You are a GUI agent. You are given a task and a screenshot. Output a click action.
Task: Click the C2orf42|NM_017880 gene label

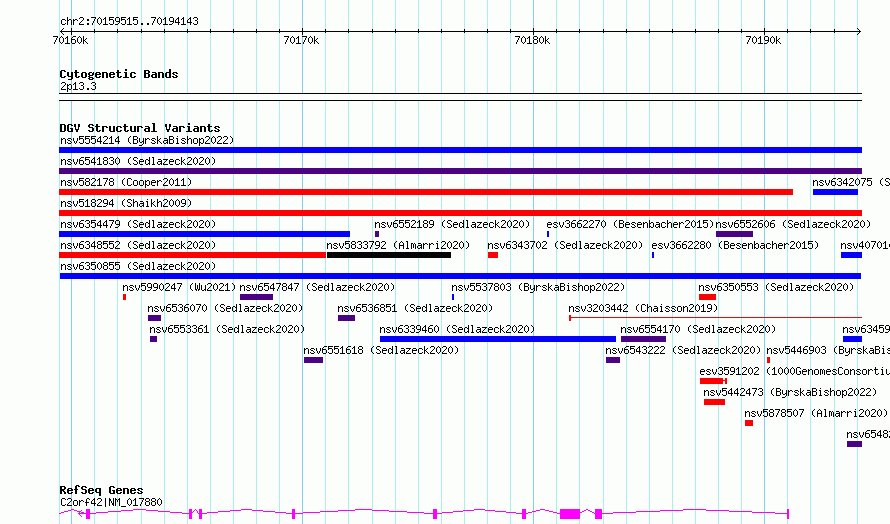coord(111,502)
